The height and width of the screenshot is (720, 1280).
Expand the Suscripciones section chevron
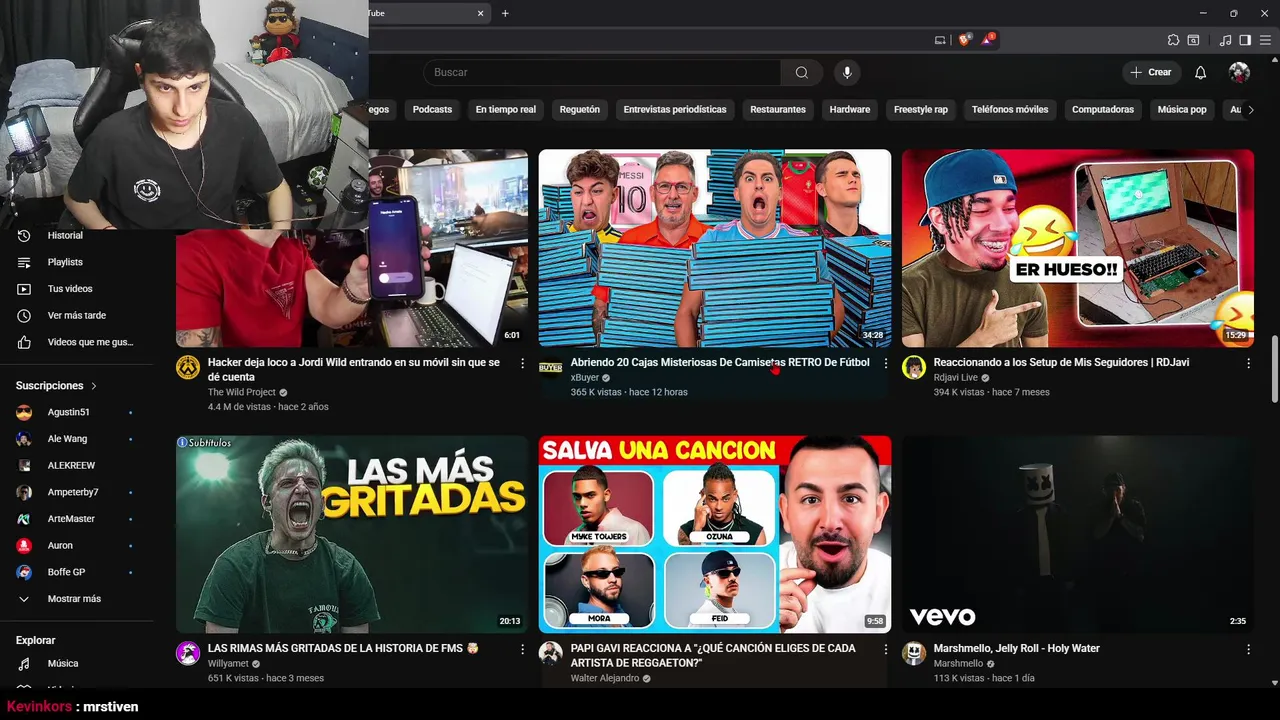(94, 386)
